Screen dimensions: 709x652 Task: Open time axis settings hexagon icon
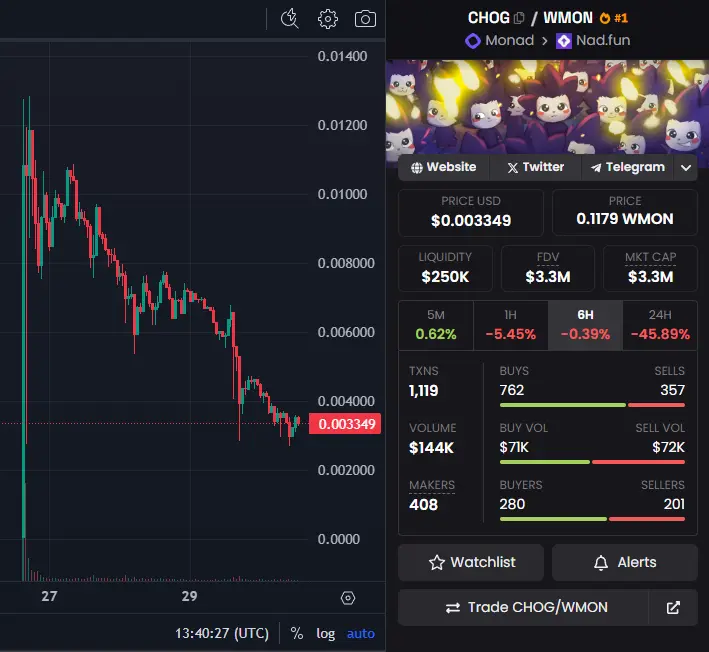pyautogui.click(x=348, y=598)
